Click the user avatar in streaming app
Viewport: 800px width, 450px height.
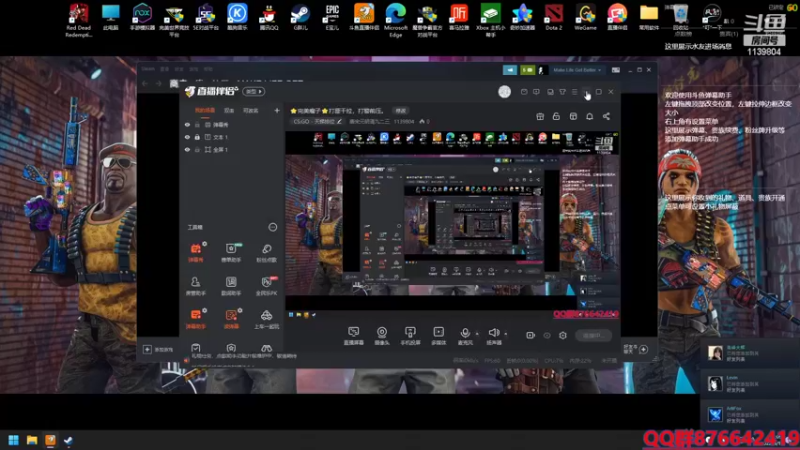[504, 91]
